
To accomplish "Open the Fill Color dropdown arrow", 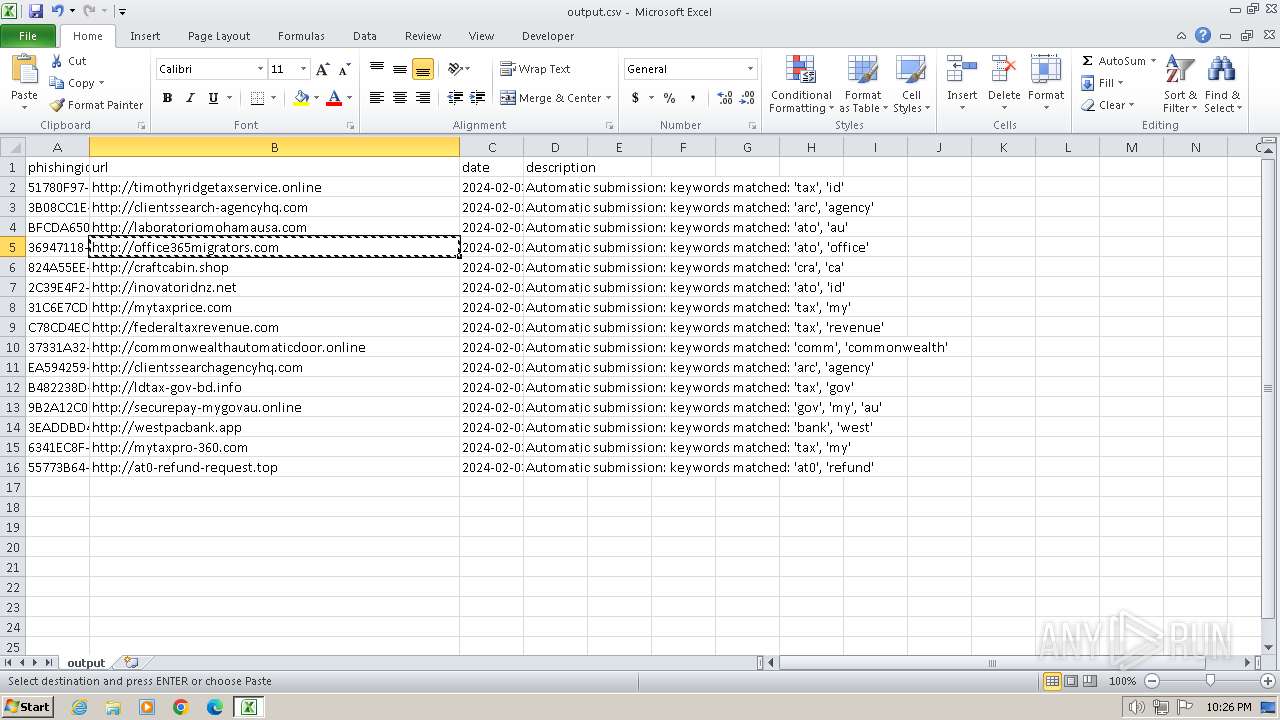I will (x=316, y=98).
